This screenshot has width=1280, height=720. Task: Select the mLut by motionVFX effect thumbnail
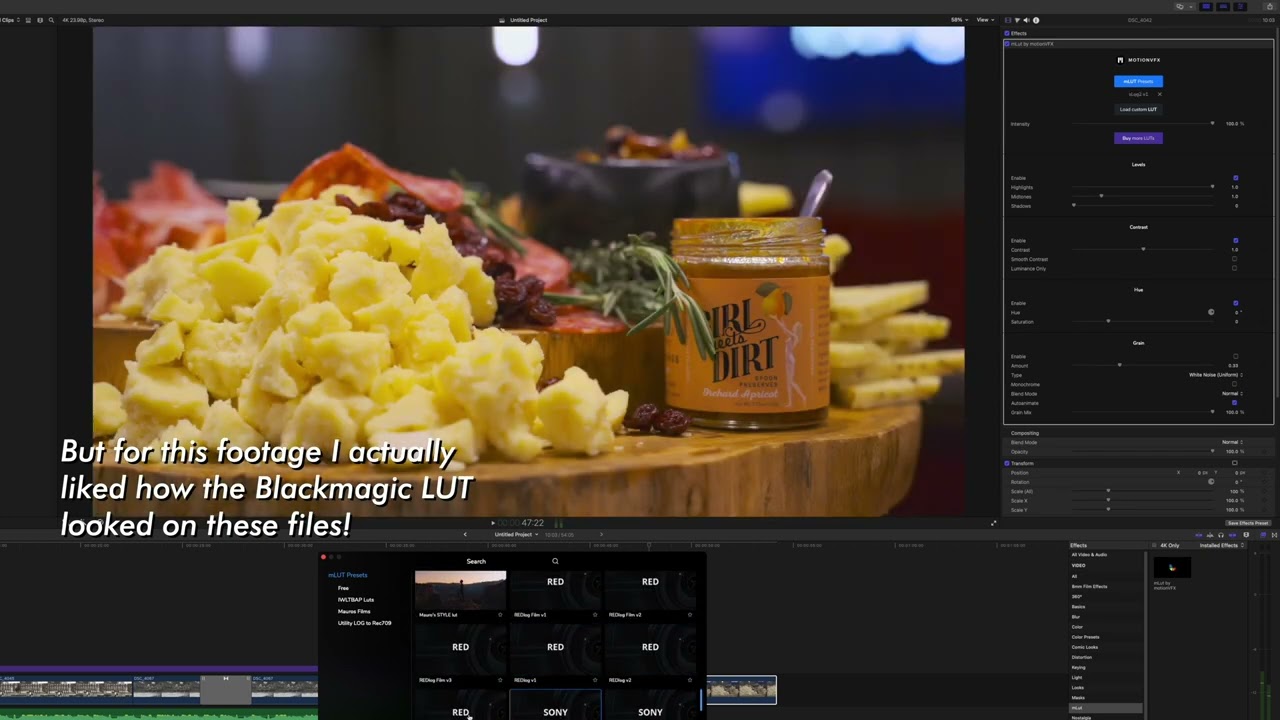(1172, 568)
